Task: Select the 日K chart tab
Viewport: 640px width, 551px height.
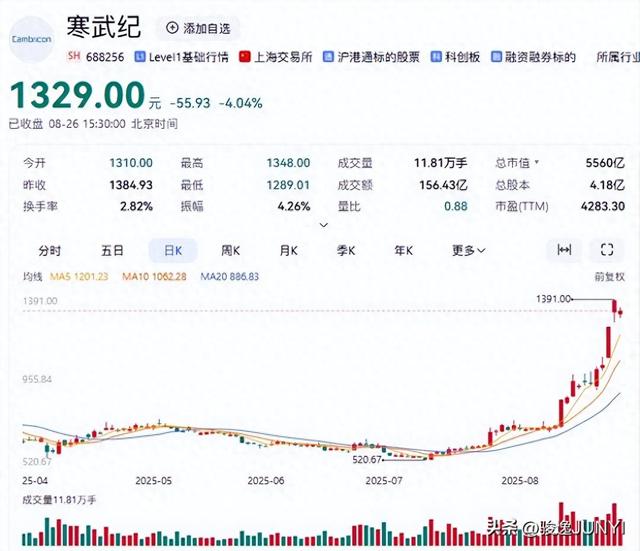Action: click(173, 250)
